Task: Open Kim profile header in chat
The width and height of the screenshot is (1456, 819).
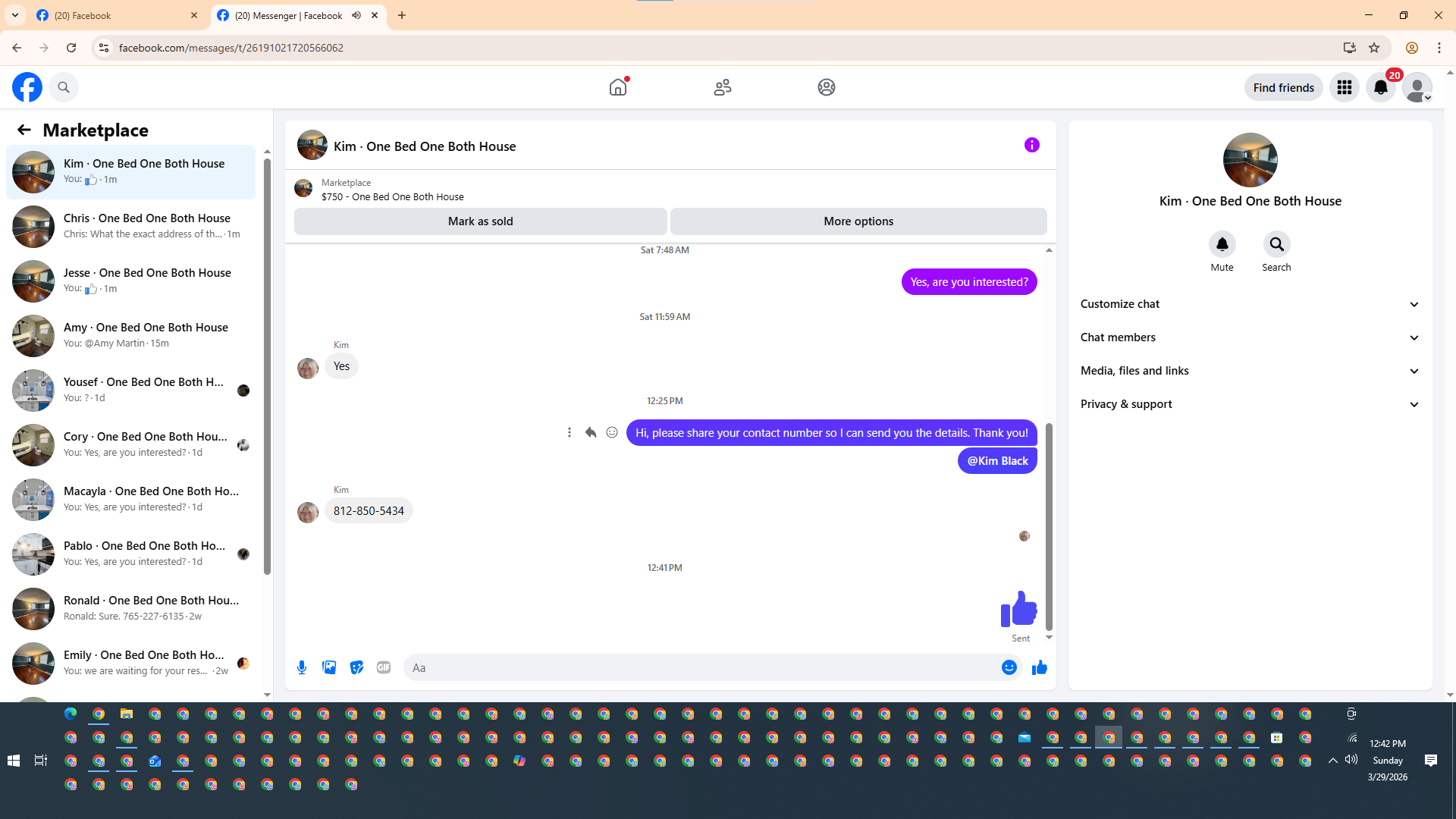Action: coord(406,146)
